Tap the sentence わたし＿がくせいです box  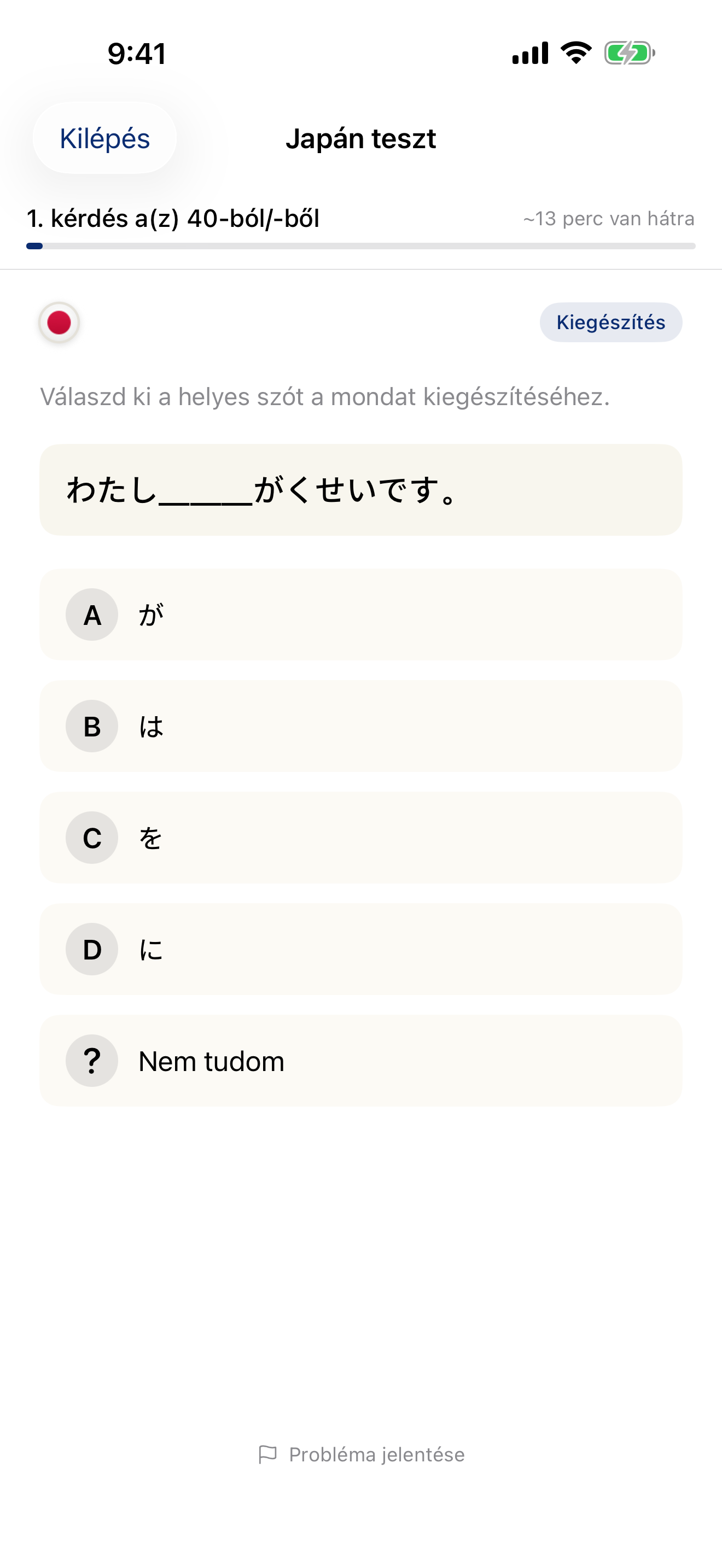point(361,489)
